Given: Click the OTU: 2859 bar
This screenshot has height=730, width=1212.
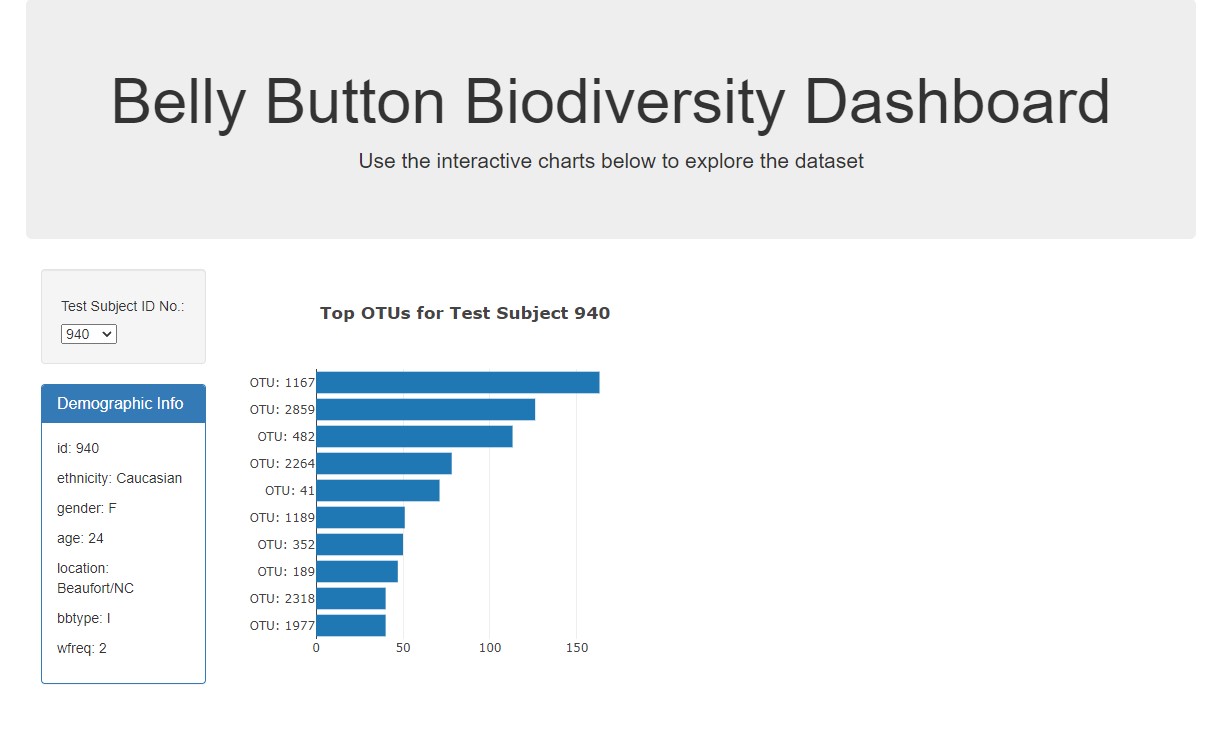Looking at the screenshot, I should [426, 409].
